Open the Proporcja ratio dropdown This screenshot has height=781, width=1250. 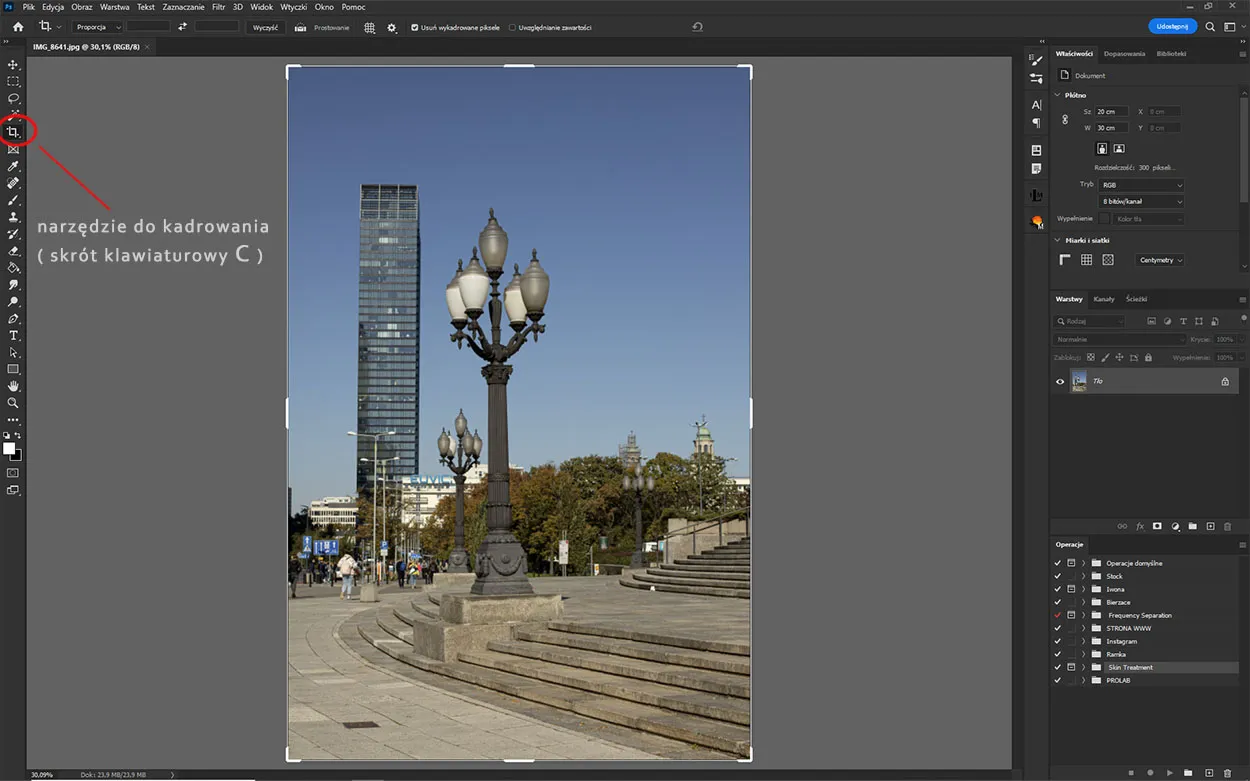click(97, 27)
